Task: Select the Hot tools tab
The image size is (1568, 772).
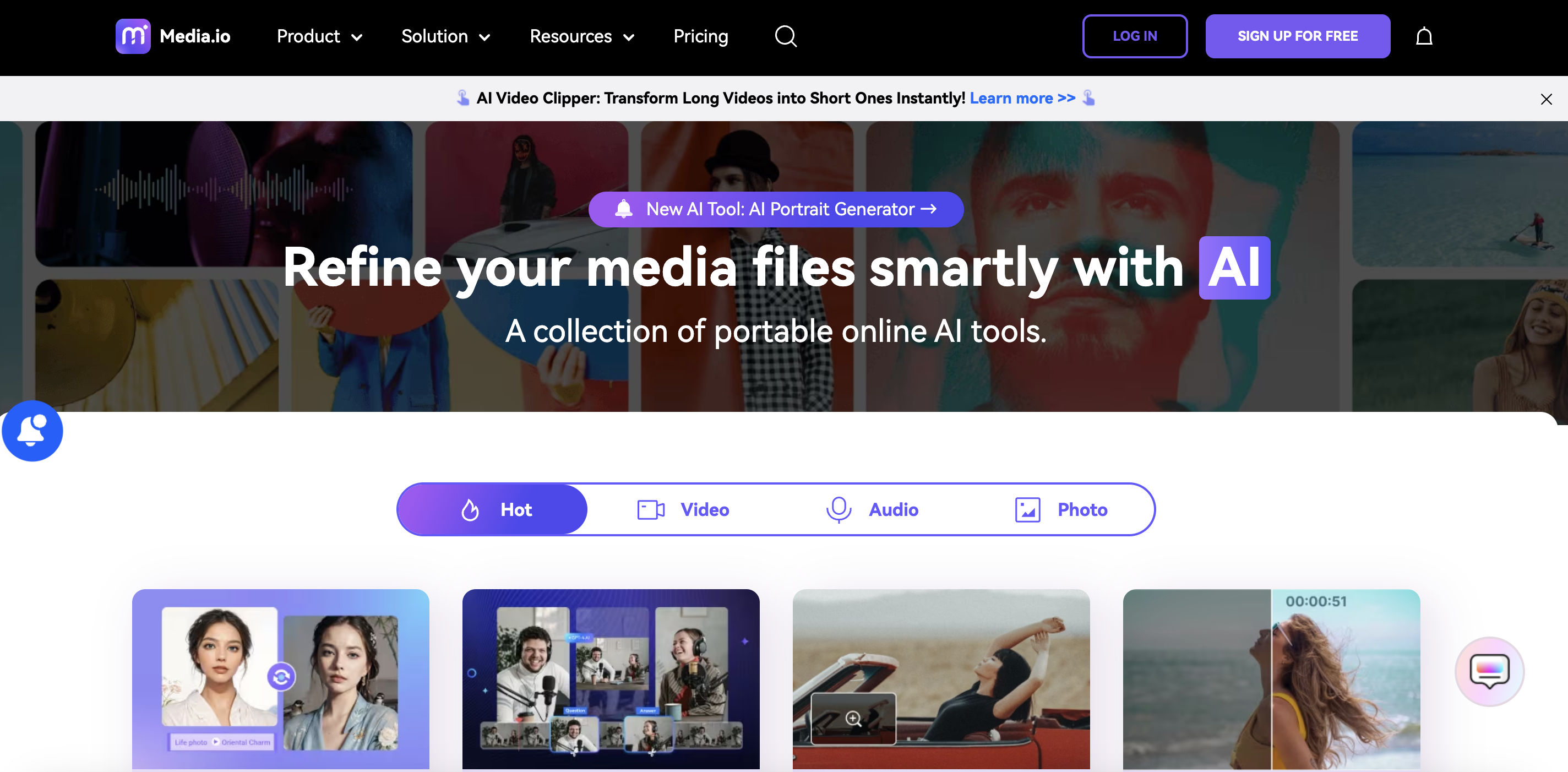Action: 492,509
